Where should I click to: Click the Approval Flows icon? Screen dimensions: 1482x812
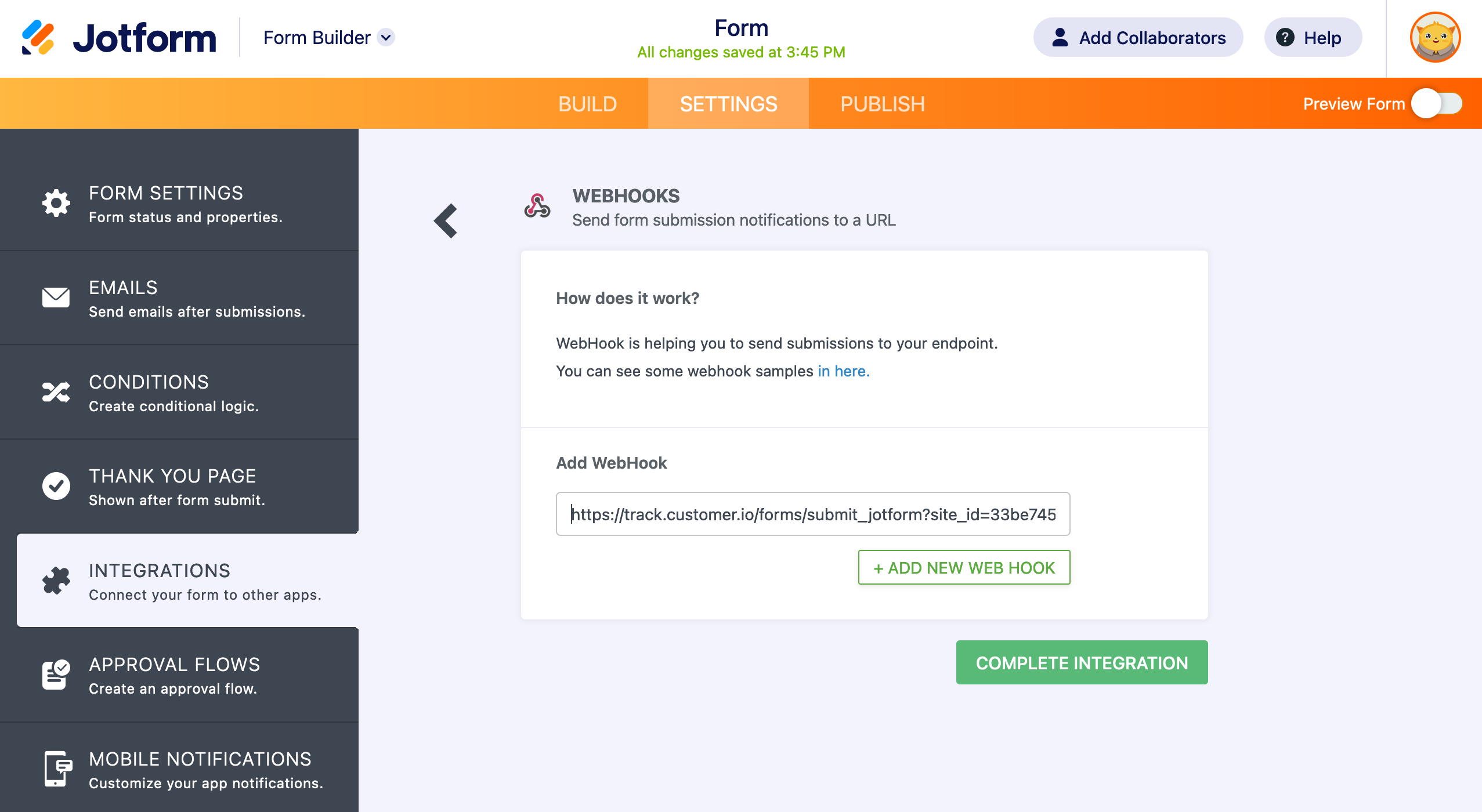(56, 675)
